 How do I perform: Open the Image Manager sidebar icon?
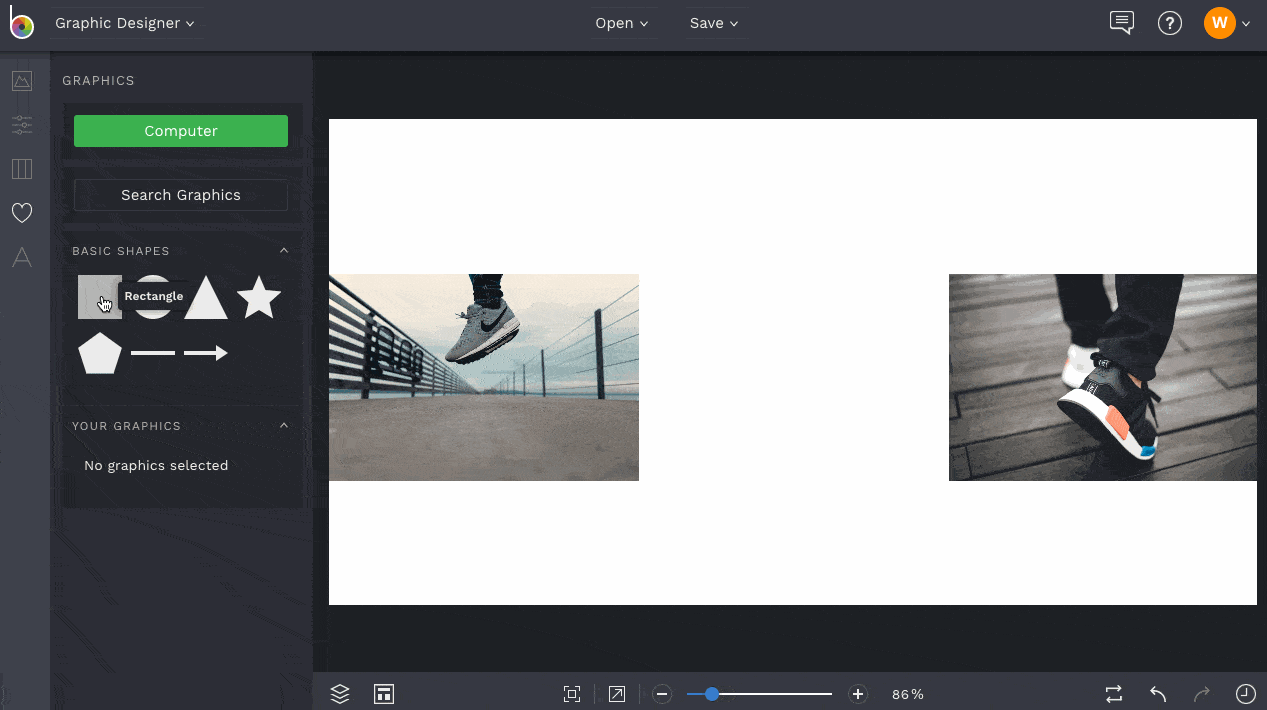(x=22, y=81)
